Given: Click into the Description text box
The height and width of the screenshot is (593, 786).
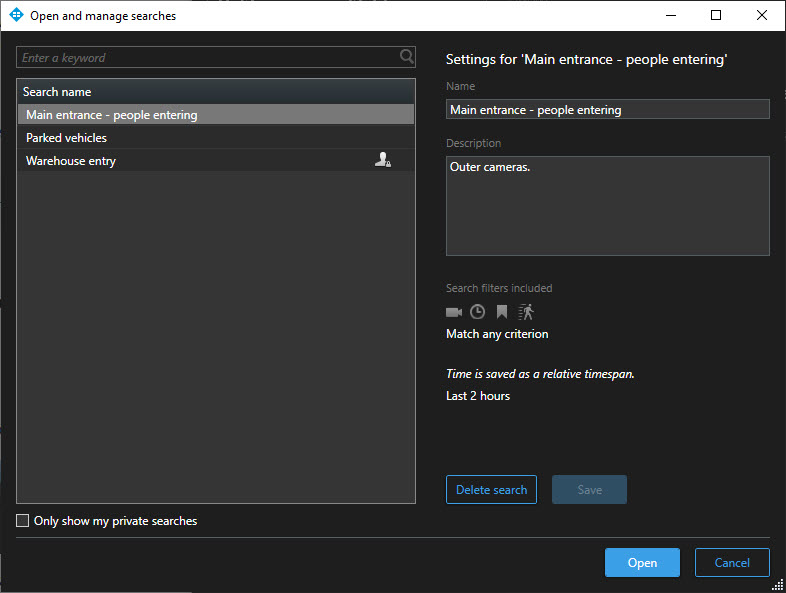Looking at the screenshot, I should pyautogui.click(x=607, y=206).
